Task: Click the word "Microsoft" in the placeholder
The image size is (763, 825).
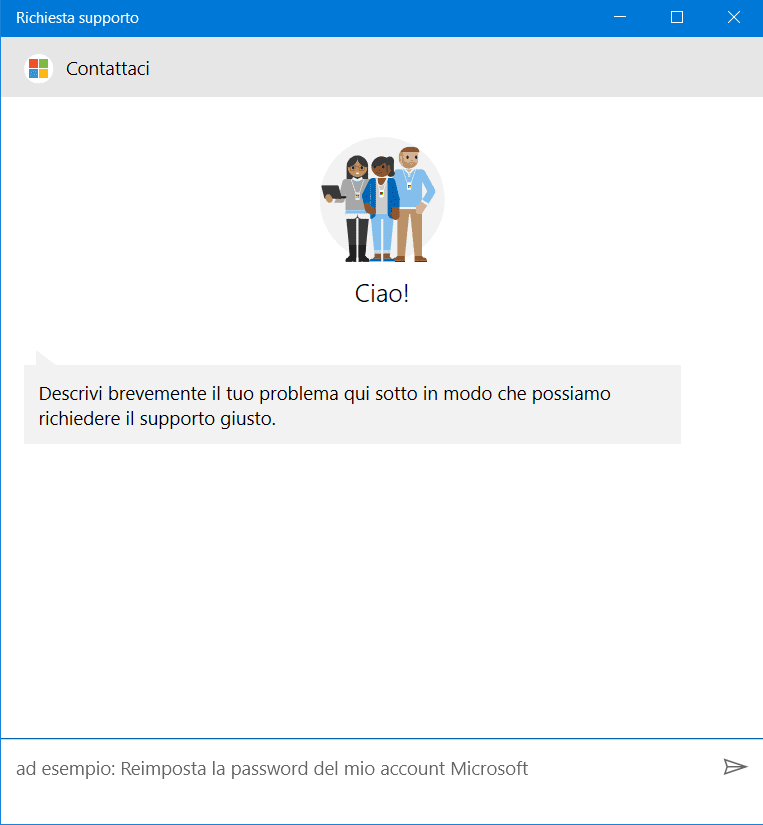Action: click(489, 768)
